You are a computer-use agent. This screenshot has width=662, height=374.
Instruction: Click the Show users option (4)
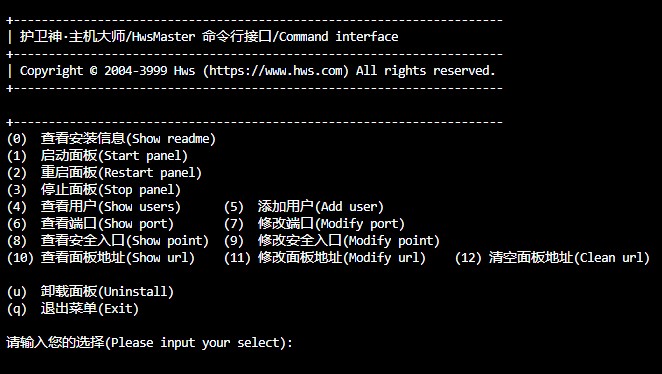94,206
